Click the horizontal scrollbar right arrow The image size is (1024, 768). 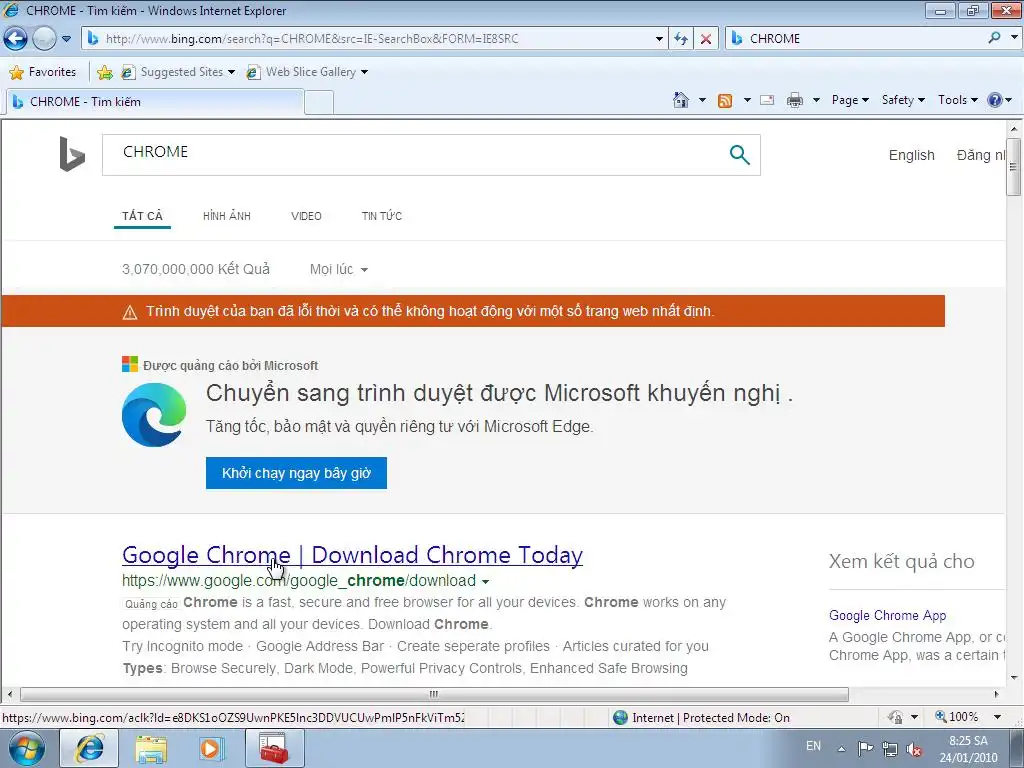(x=997, y=694)
